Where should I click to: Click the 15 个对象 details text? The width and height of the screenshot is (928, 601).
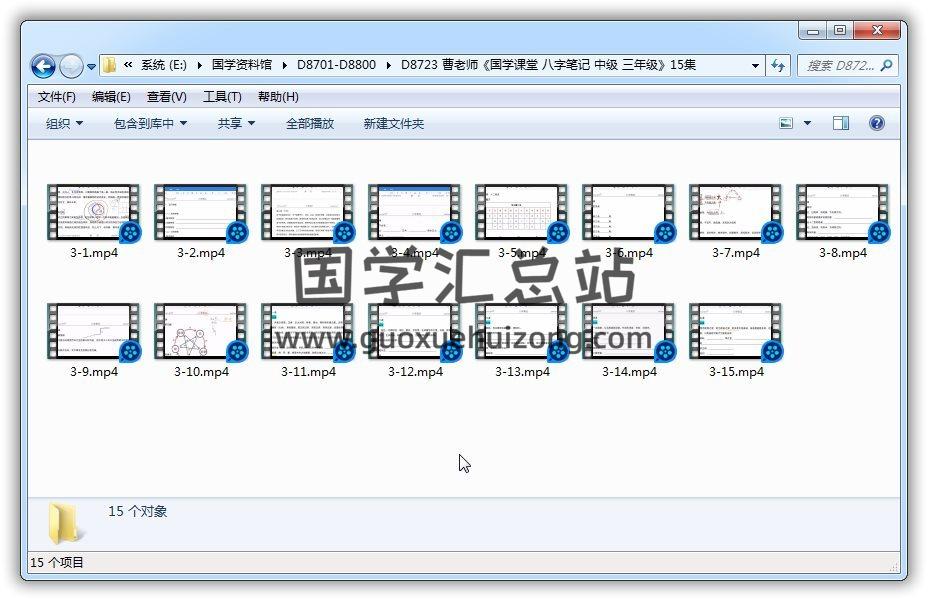[137, 511]
